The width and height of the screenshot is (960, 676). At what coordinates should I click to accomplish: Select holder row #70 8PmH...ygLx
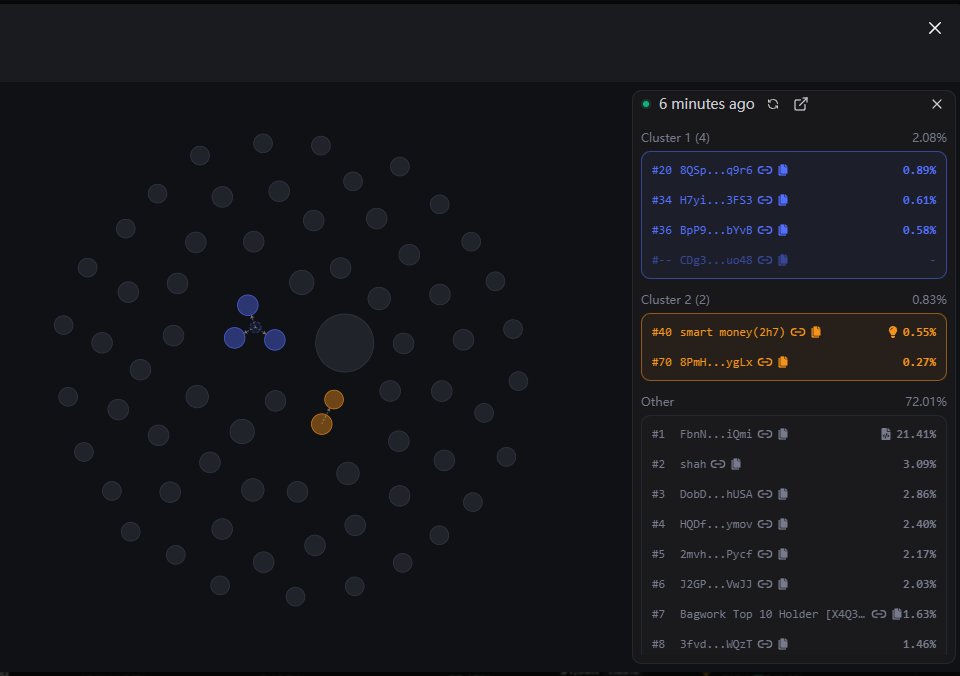[793, 362]
